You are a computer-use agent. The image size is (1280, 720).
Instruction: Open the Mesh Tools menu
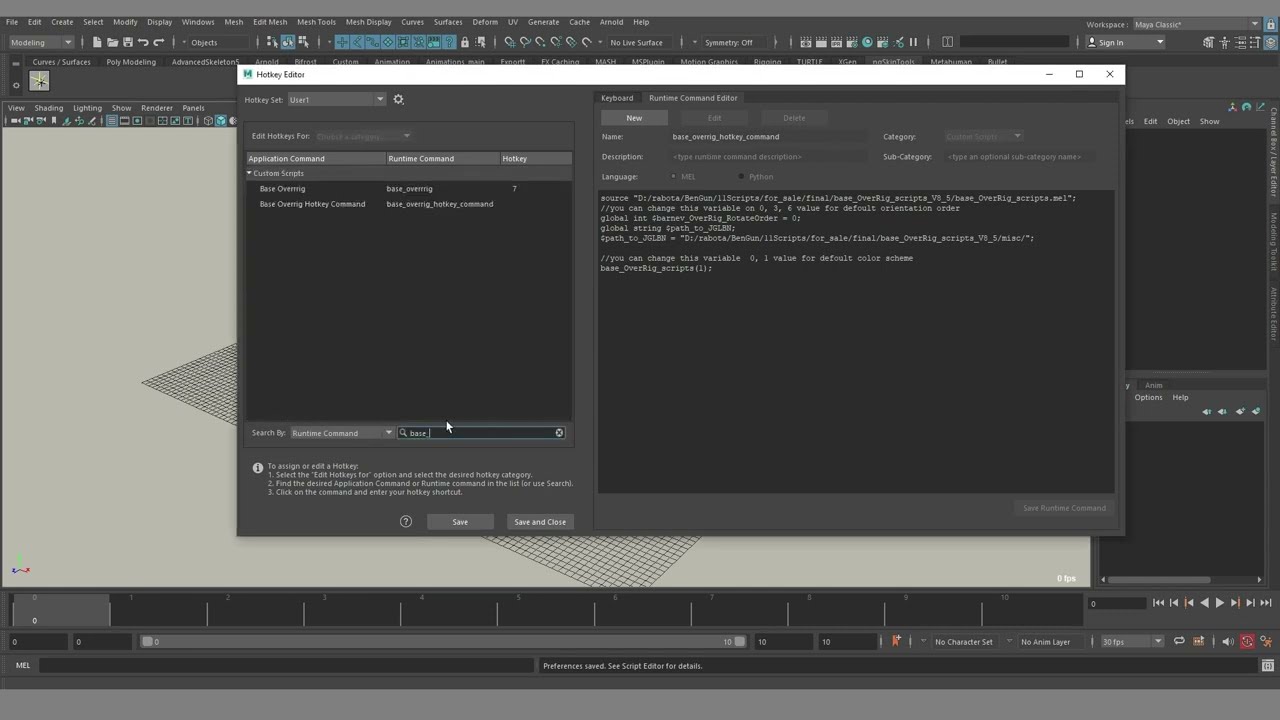pos(316,22)
